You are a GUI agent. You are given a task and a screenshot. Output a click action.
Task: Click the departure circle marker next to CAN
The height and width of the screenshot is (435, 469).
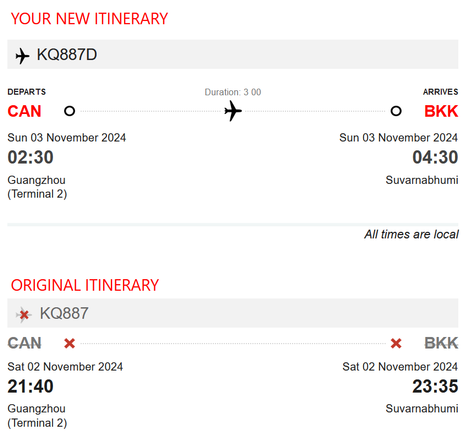coord(69,111)
